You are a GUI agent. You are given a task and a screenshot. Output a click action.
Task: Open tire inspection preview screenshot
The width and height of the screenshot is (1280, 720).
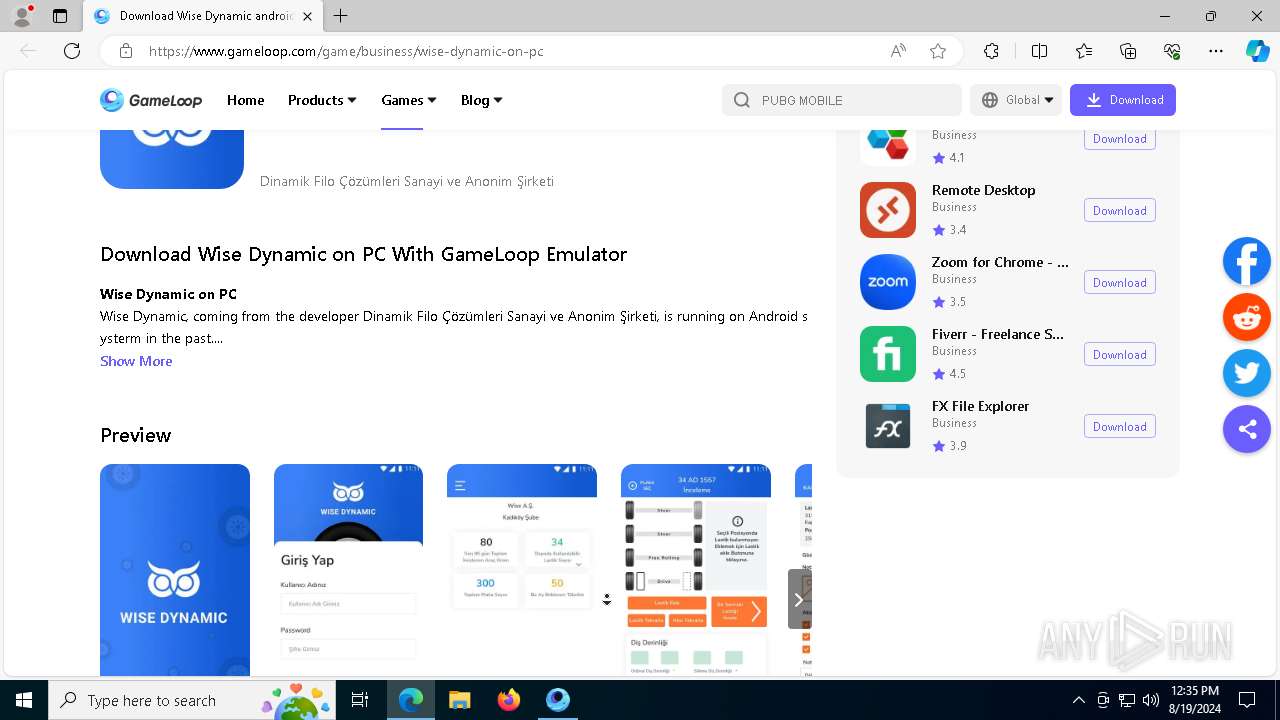696,570
